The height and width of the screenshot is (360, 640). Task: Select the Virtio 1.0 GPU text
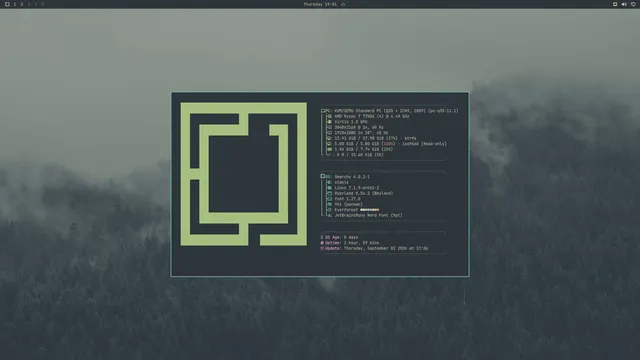(x=351, y=122)
